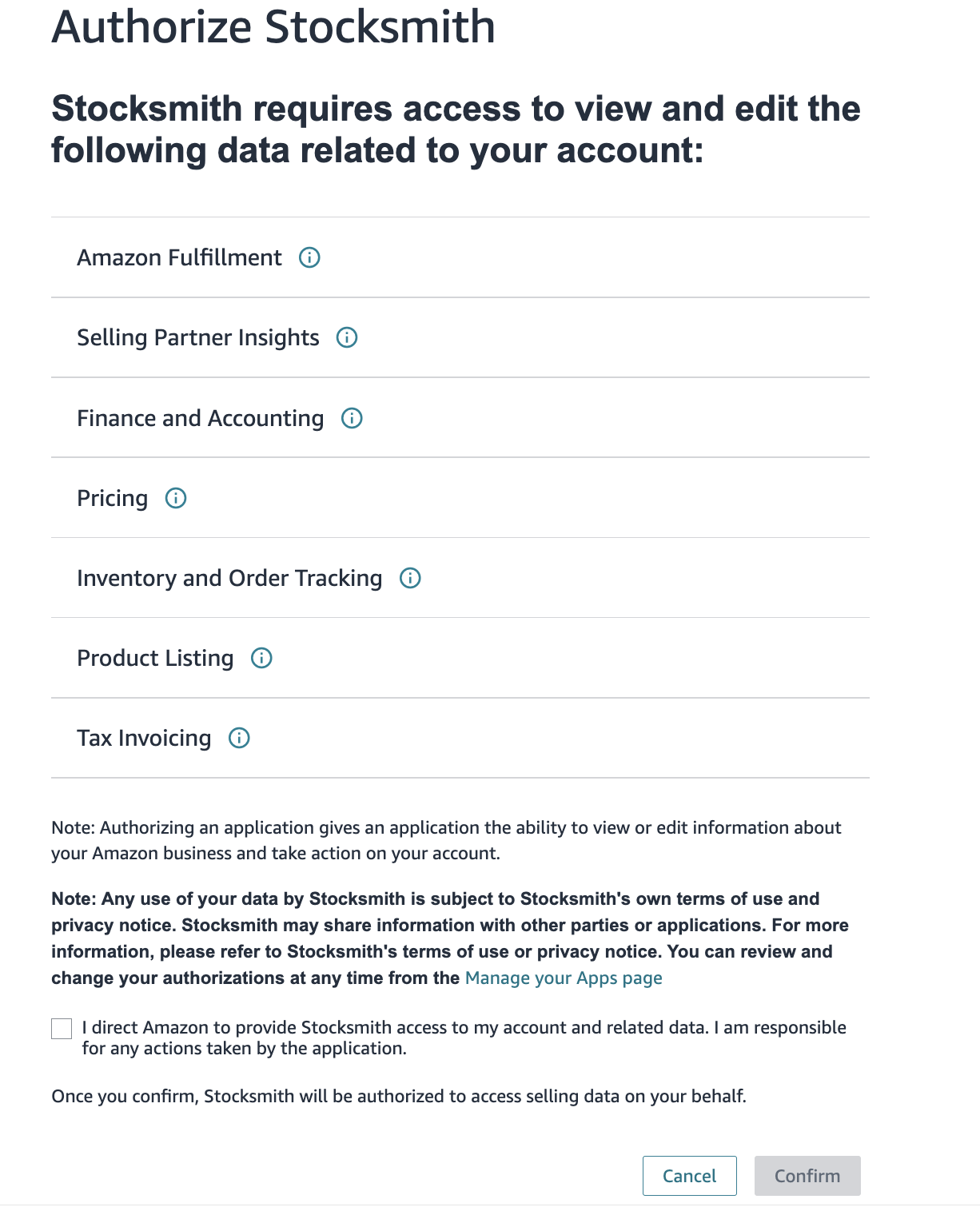Screen dimensions: 980x1215
Task: Select the Amazon Fulfillment row label
Action: click(179, 257)
